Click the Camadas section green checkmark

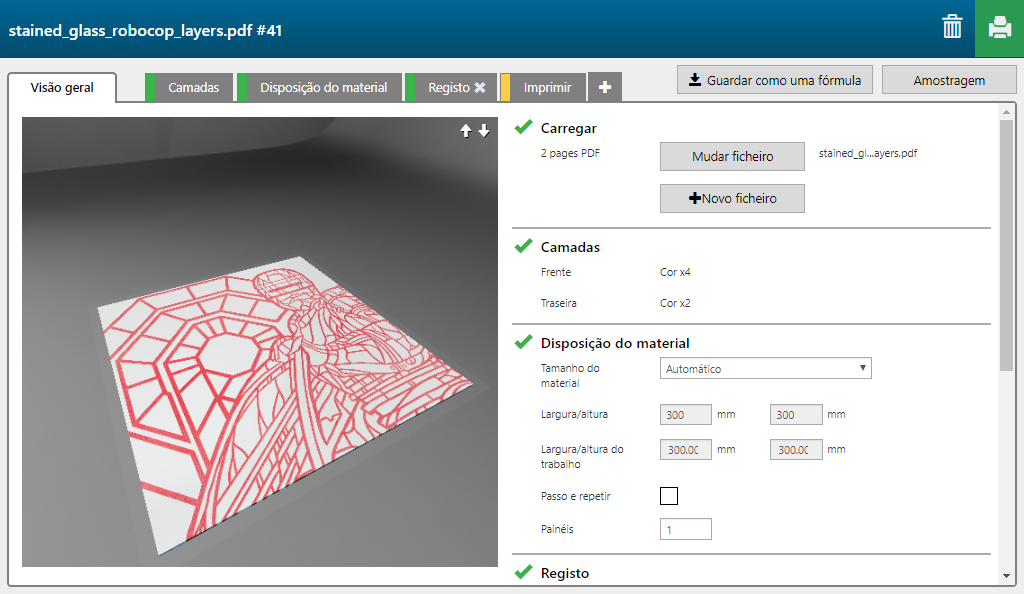click(523, 246)
